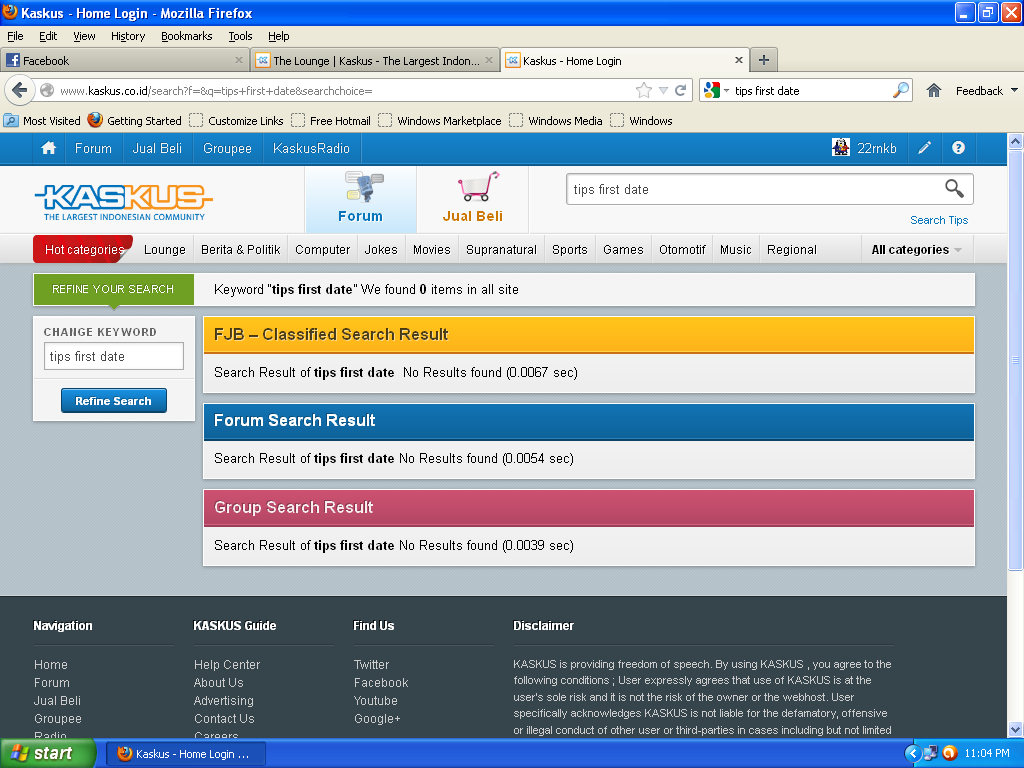Go back with Firefox back arrow
This screenshot has height=768, width=1024.
20,90
